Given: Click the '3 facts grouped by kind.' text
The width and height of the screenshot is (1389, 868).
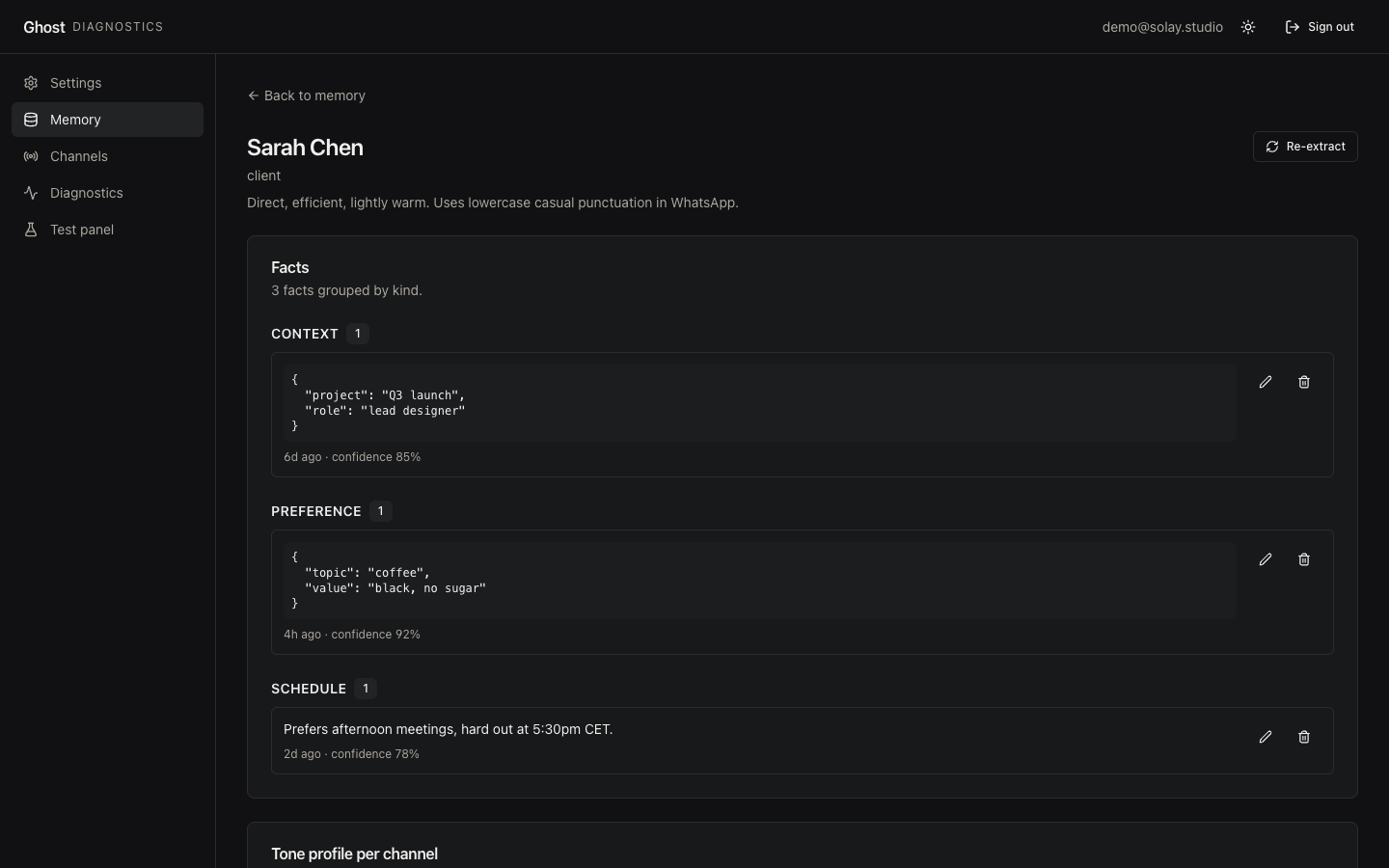Looking at the screenshot, I should point(346,290).
